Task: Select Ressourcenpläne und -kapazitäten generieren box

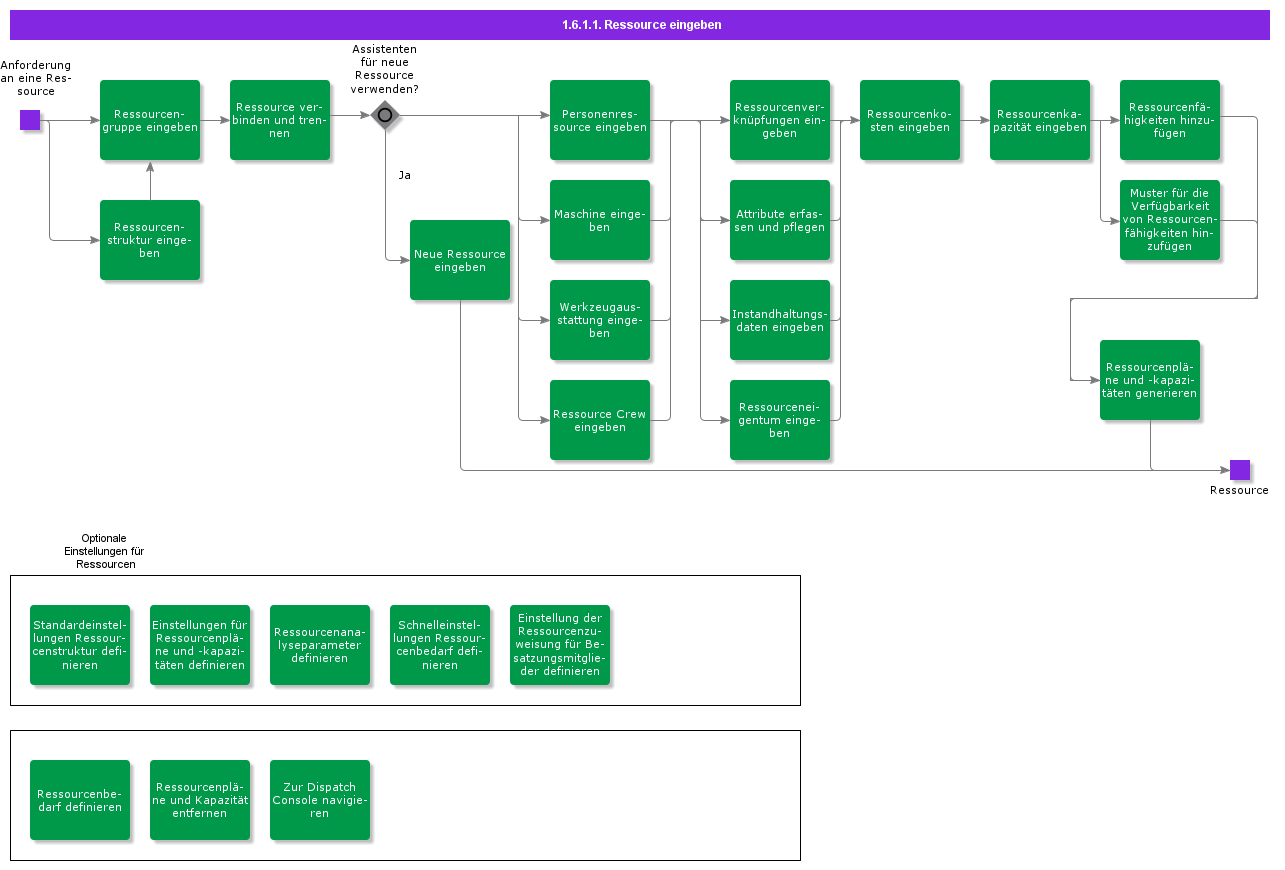Action: 1150,380
